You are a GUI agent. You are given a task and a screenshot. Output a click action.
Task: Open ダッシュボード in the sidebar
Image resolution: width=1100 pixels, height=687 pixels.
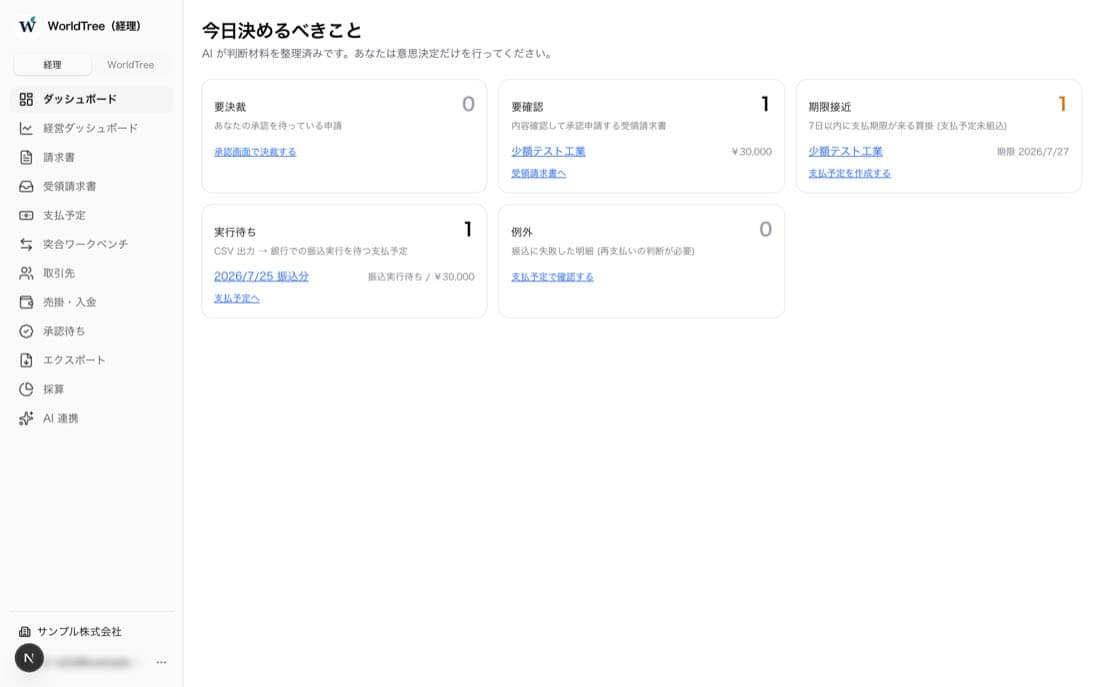[92, 99]
